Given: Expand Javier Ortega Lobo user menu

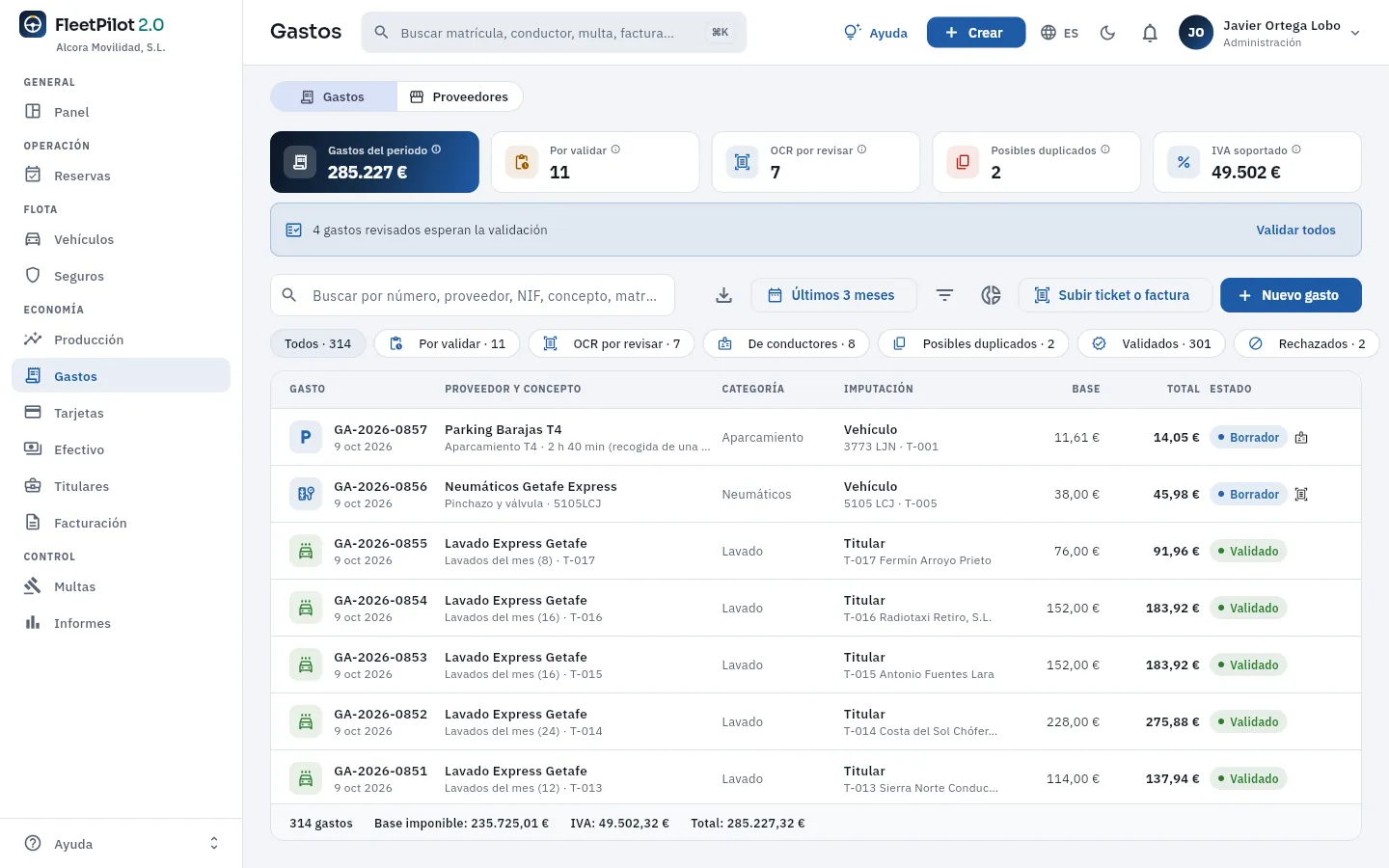Looking at the screenshot, I should (1269, 33).
